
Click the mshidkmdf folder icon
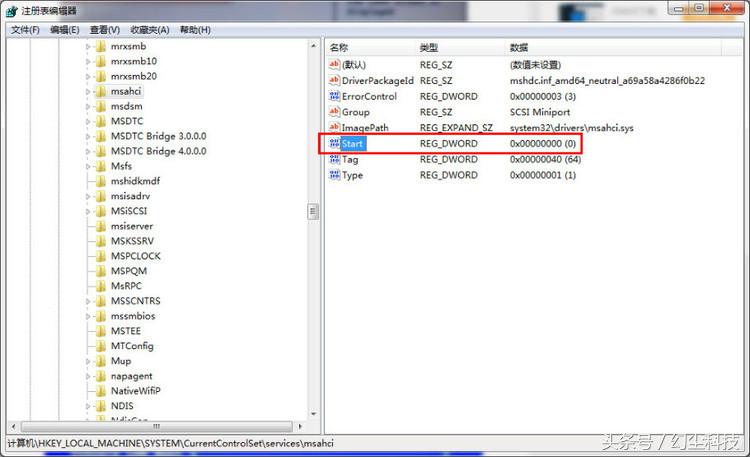tap(100, 181)
